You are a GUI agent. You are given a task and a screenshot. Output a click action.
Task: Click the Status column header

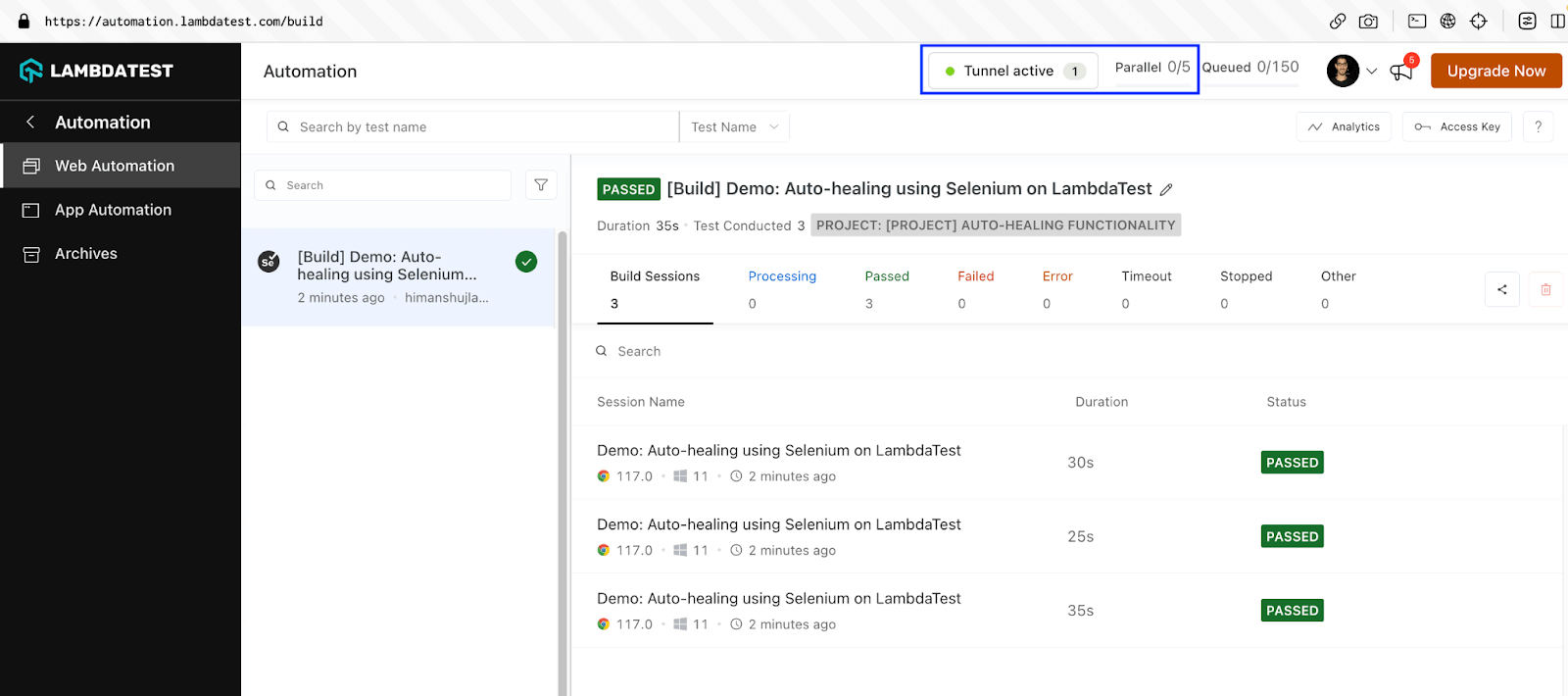(x=1286, y=402)
